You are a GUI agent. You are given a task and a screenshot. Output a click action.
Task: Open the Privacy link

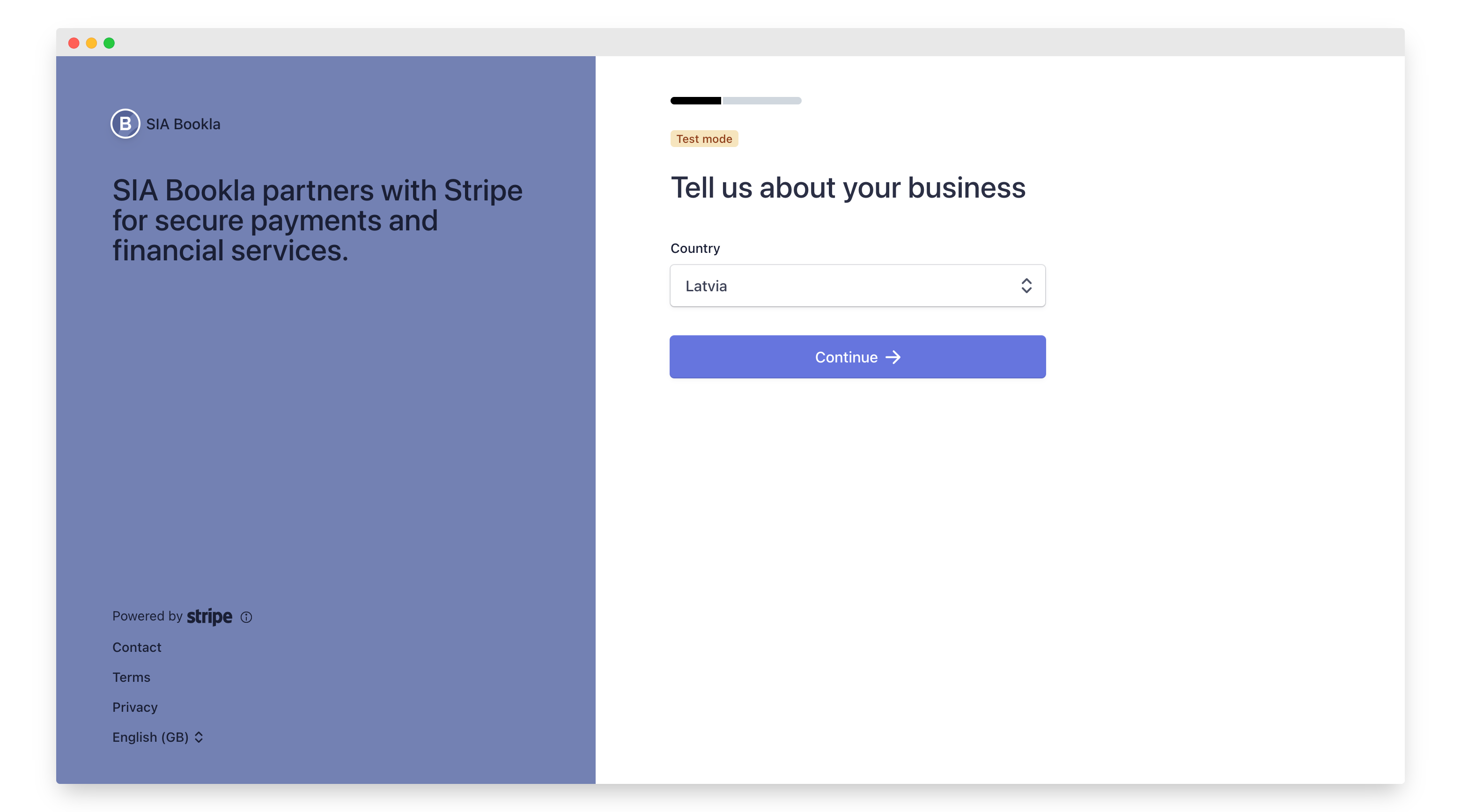click(135, 707)
